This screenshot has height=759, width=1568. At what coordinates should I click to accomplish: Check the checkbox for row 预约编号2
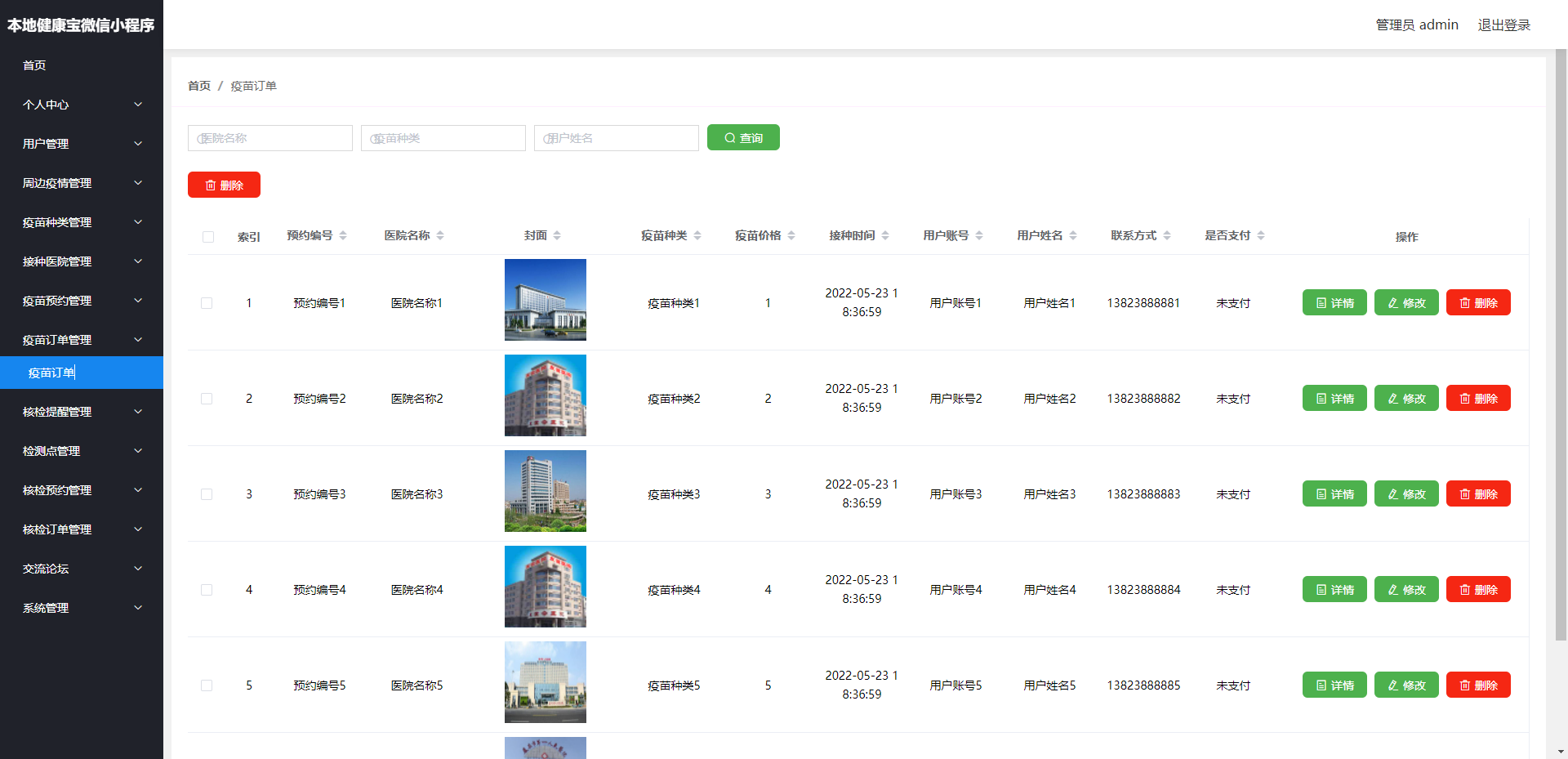click(x=207, y=399)
